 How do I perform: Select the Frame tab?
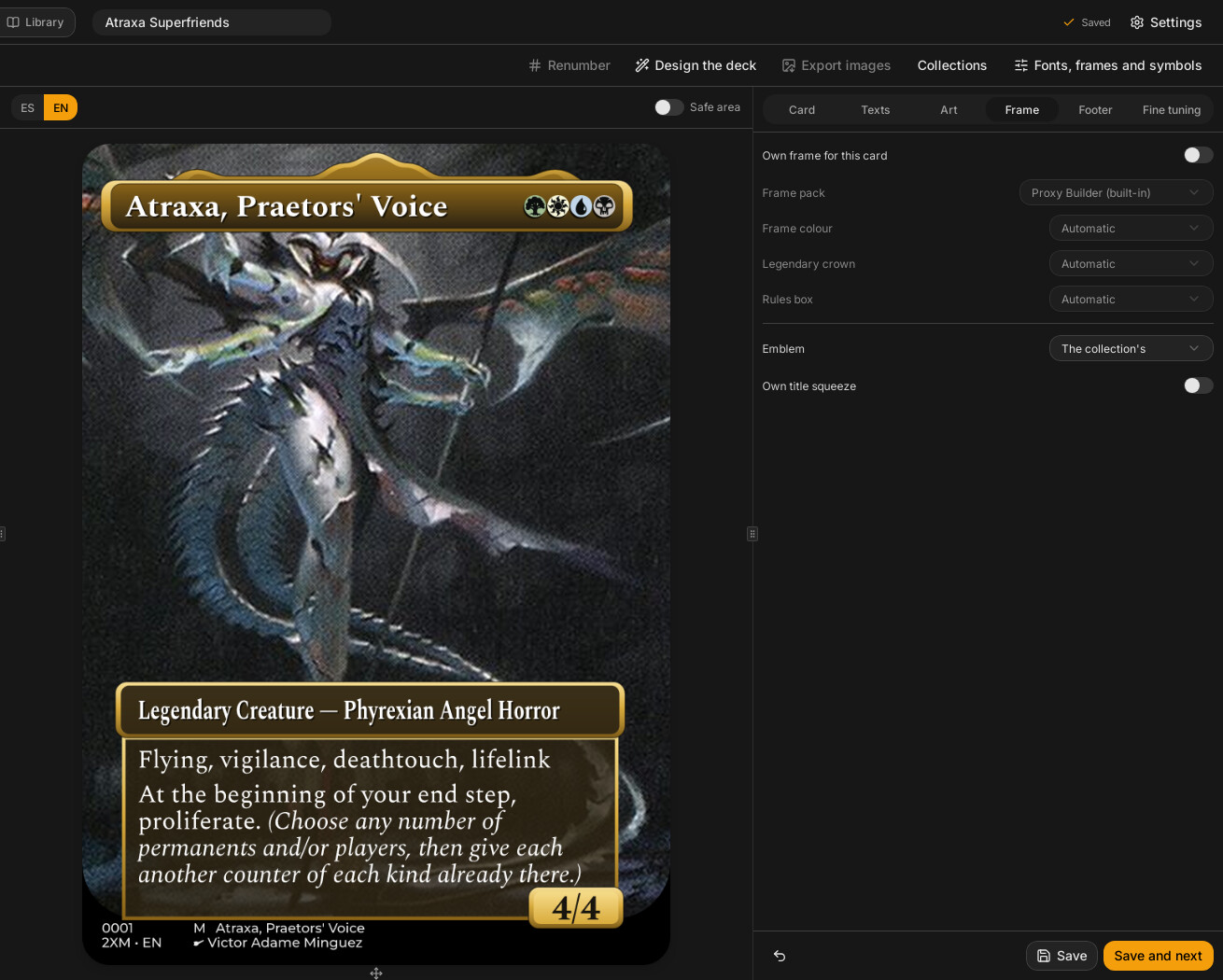coord(1022,109)
